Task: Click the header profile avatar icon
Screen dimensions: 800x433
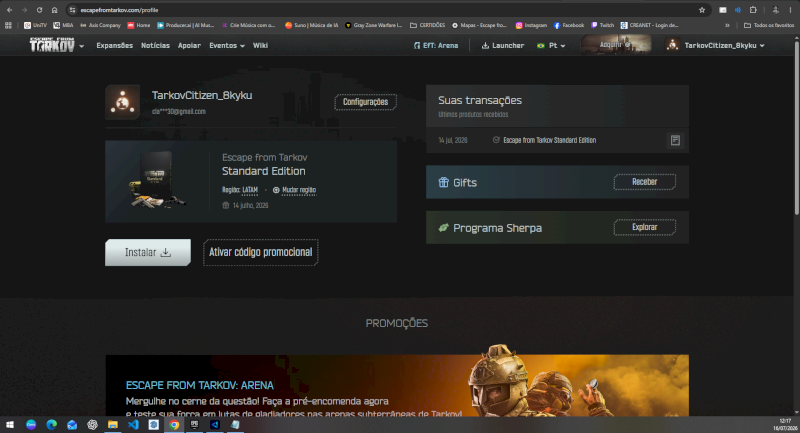Action: click(672, 45)
